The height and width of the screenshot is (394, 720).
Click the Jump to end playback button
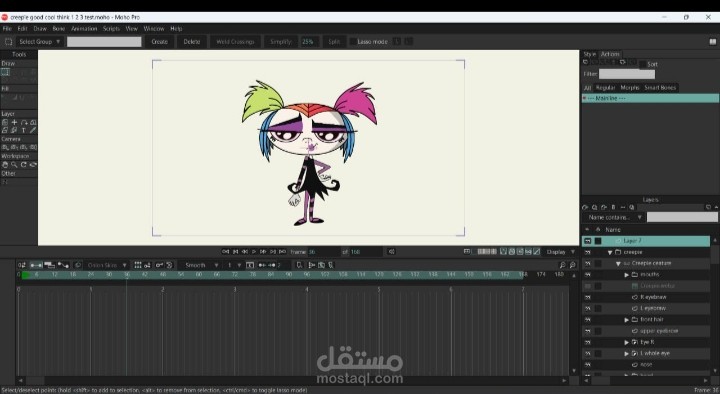click(282, 252)
